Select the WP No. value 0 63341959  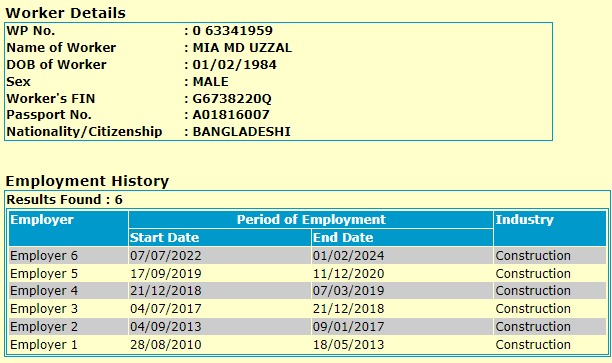[x=233, y=31]
